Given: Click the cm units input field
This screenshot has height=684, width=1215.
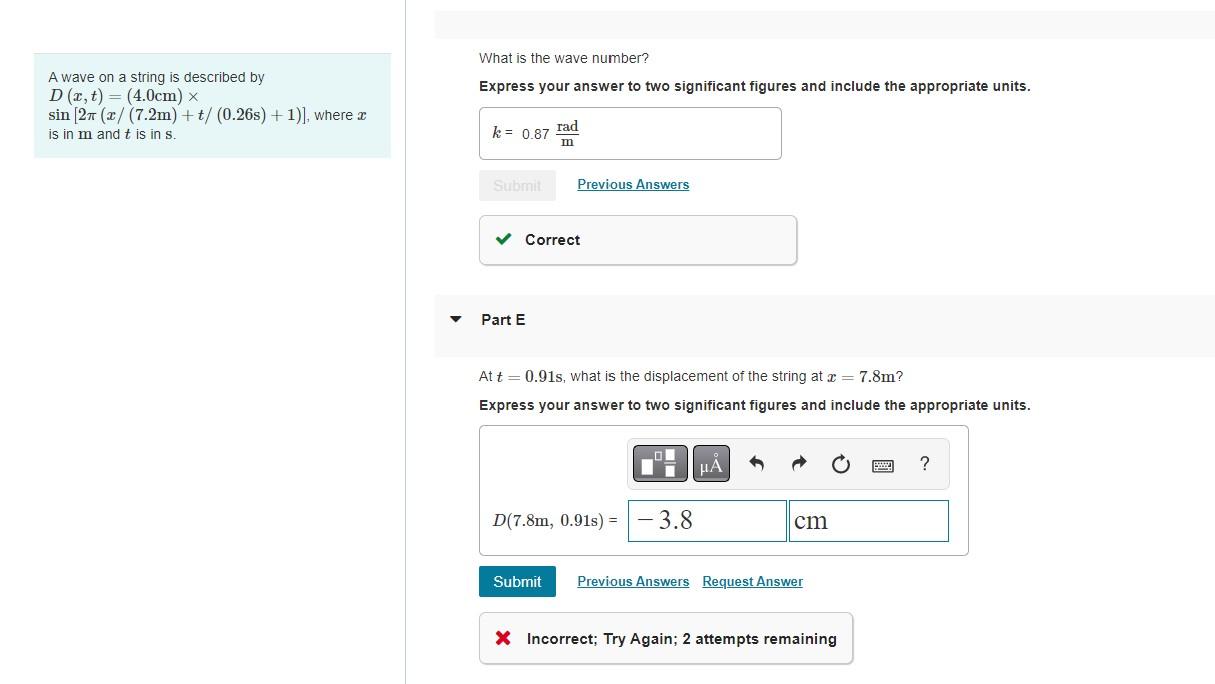Looking at the screenshot, I should point(868,520).
